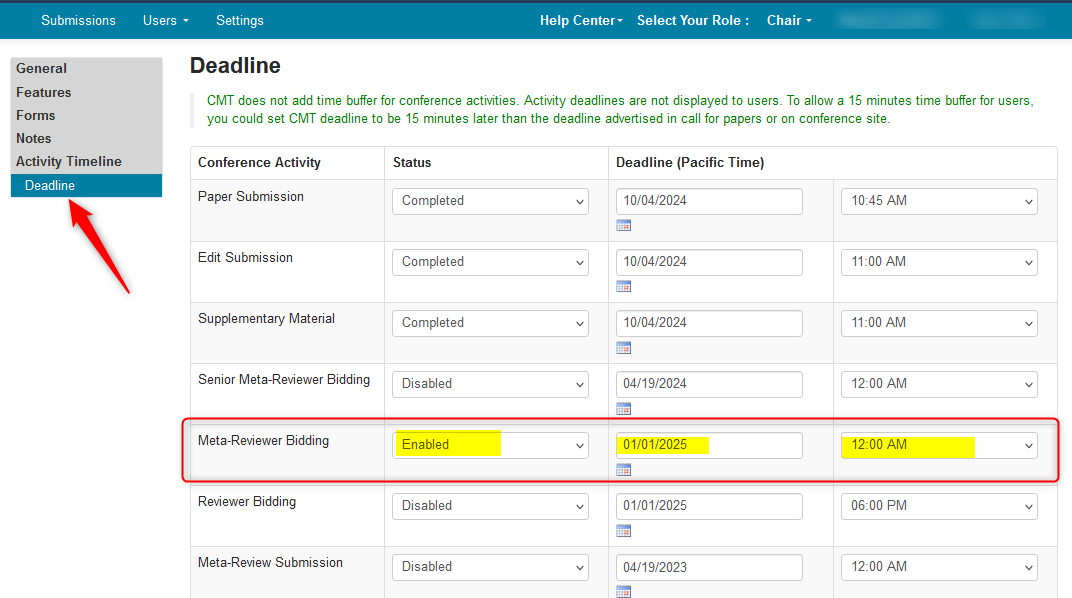Open calendar picker for Paper Submission date

624,226
